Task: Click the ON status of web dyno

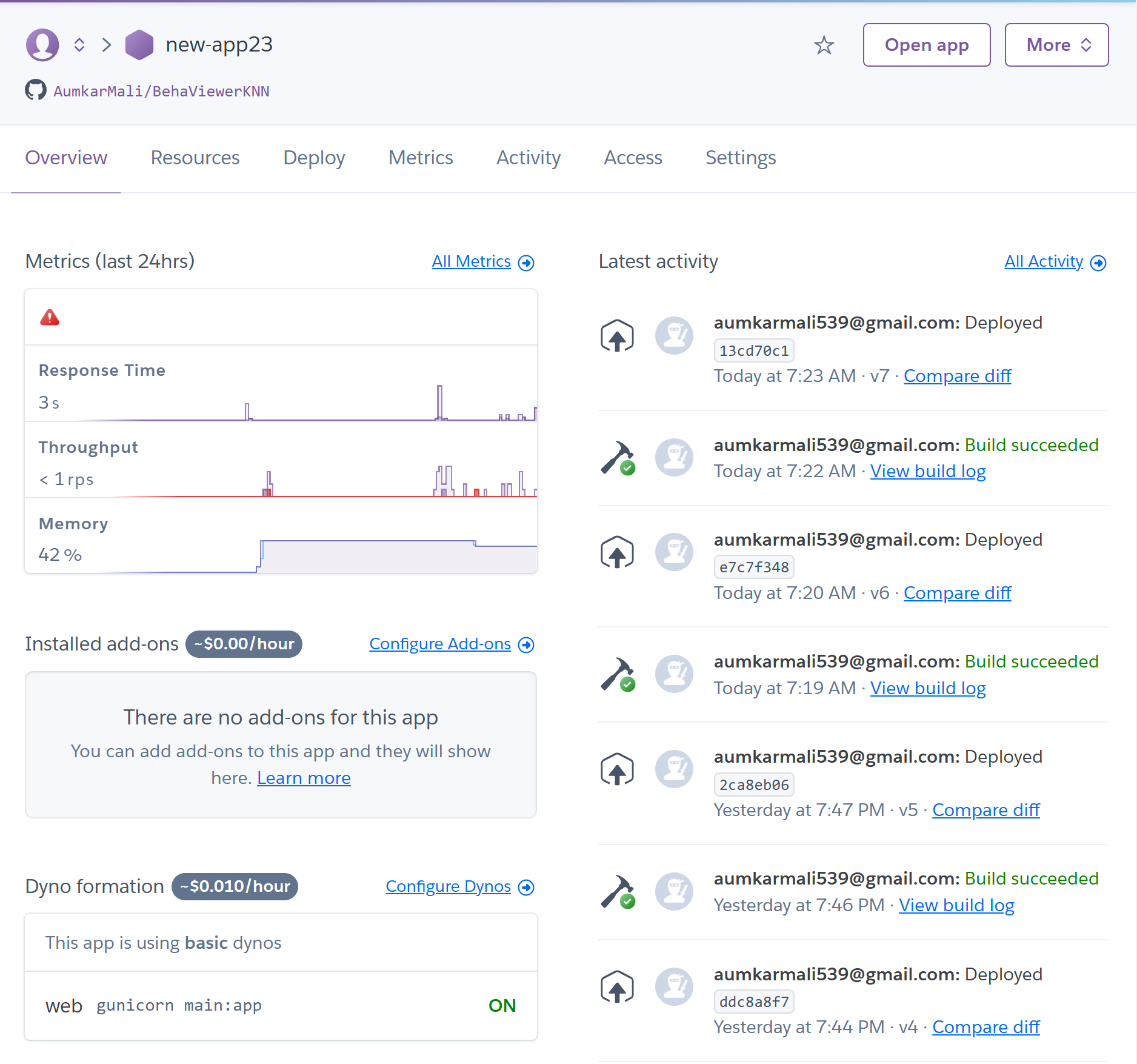Action: (502, 1006)
